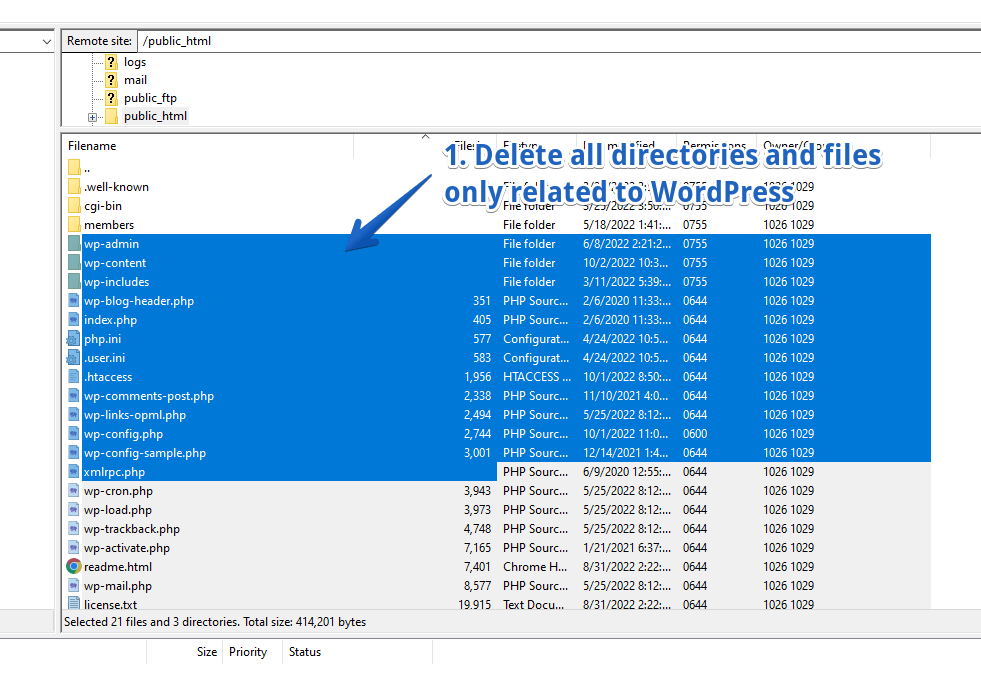Click the Chrome H... file type cell
Image resolution: width=981 pixels, height=700 pixels.
(x=535, y=567)
